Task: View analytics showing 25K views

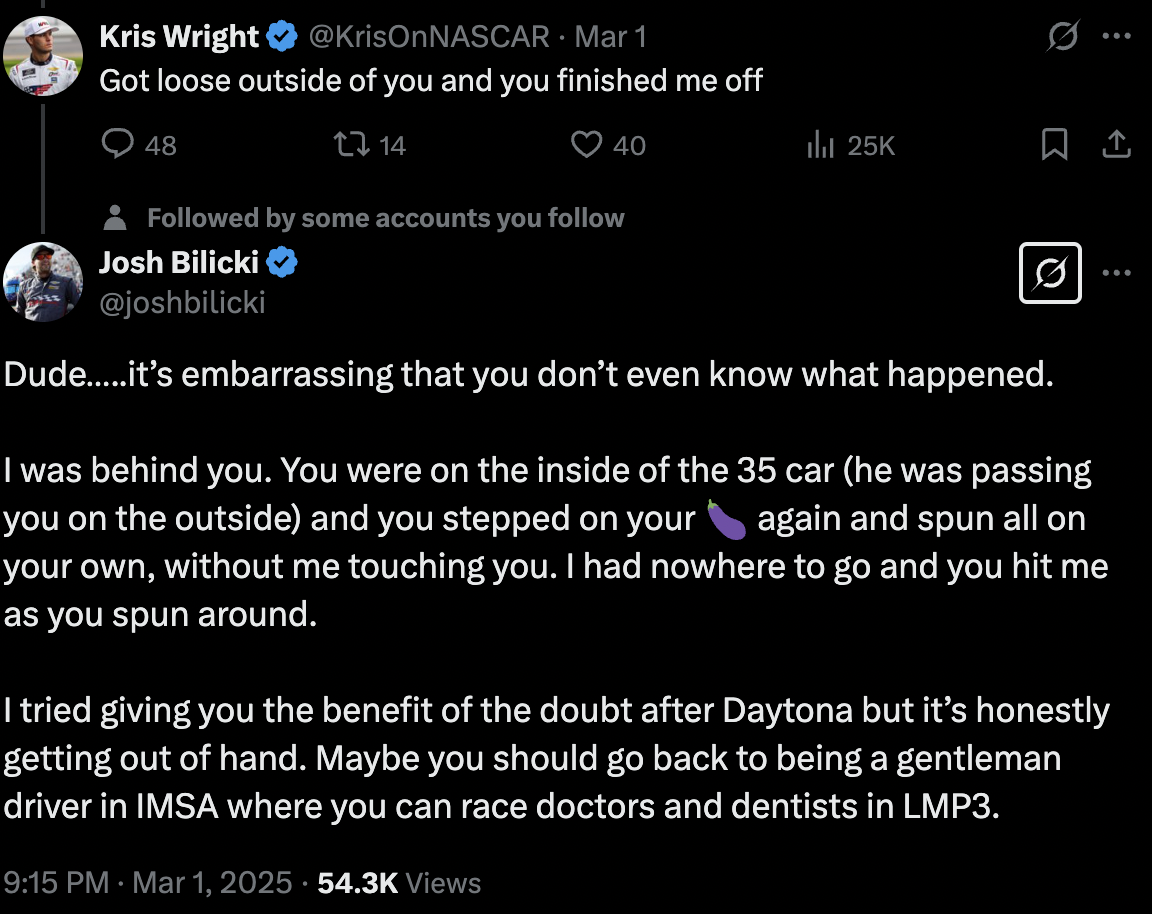Action: point(851,145)
